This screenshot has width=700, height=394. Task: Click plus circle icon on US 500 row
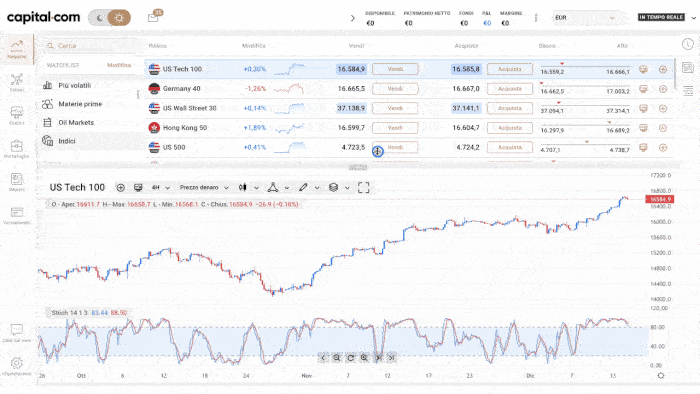(663, 147)
